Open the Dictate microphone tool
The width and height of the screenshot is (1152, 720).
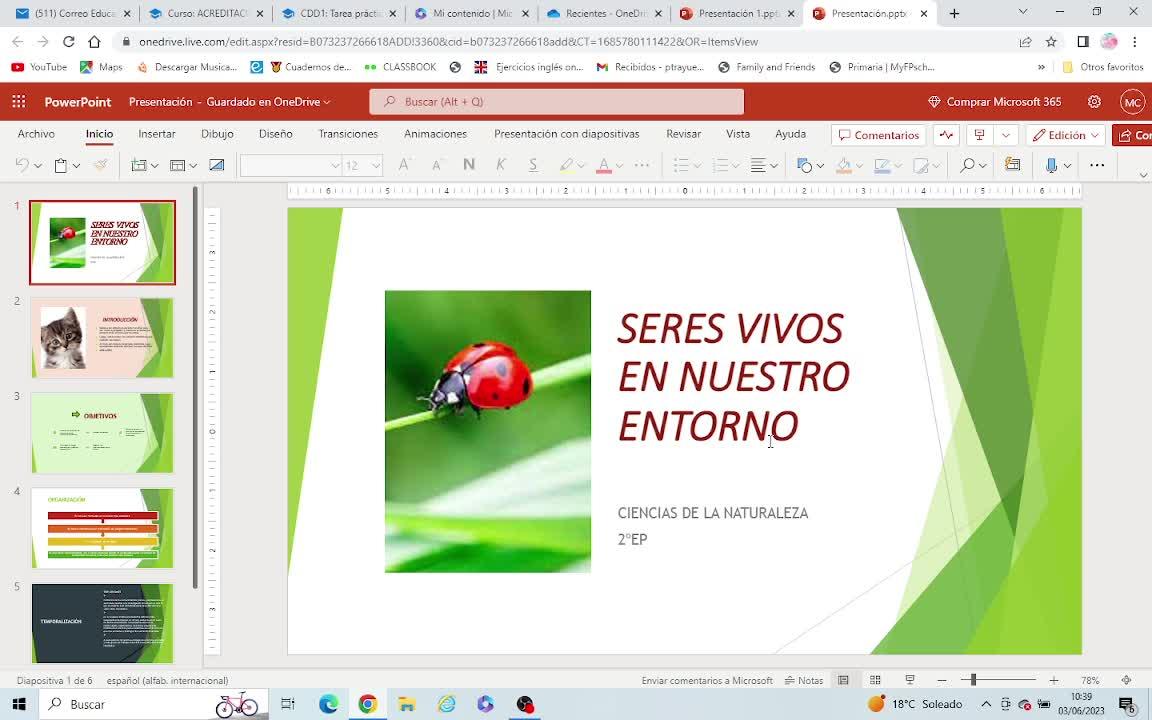(x=1051, y=165)
